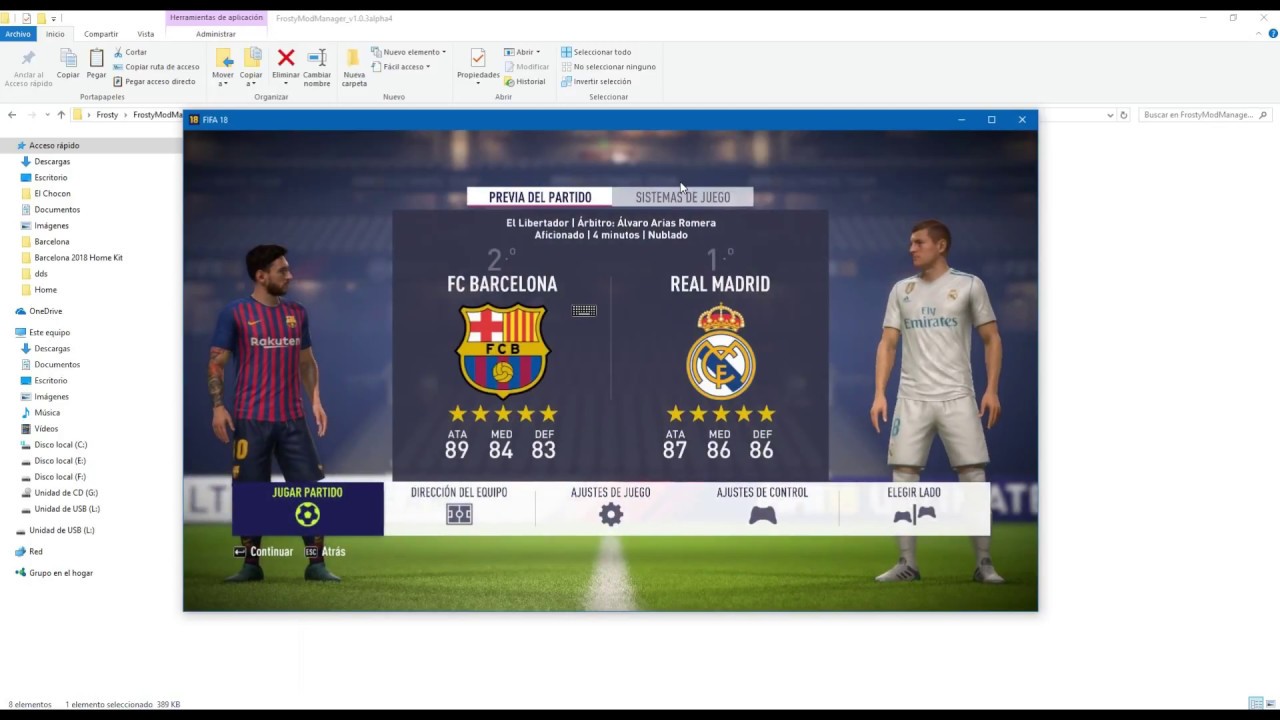This screenshot has height=720, width=1280.
Task: Click the Pegar icon in ribbon
Action: pos(96,64)
